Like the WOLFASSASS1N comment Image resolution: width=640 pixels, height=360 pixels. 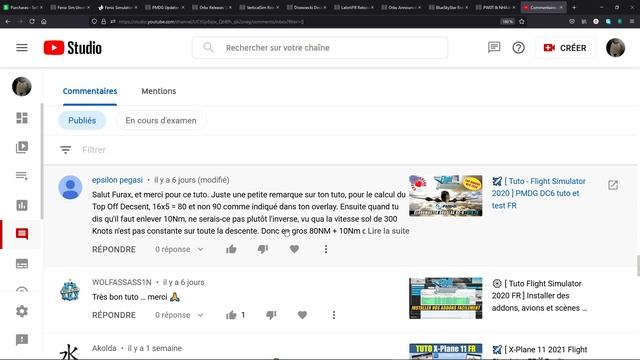click(231, 315)
